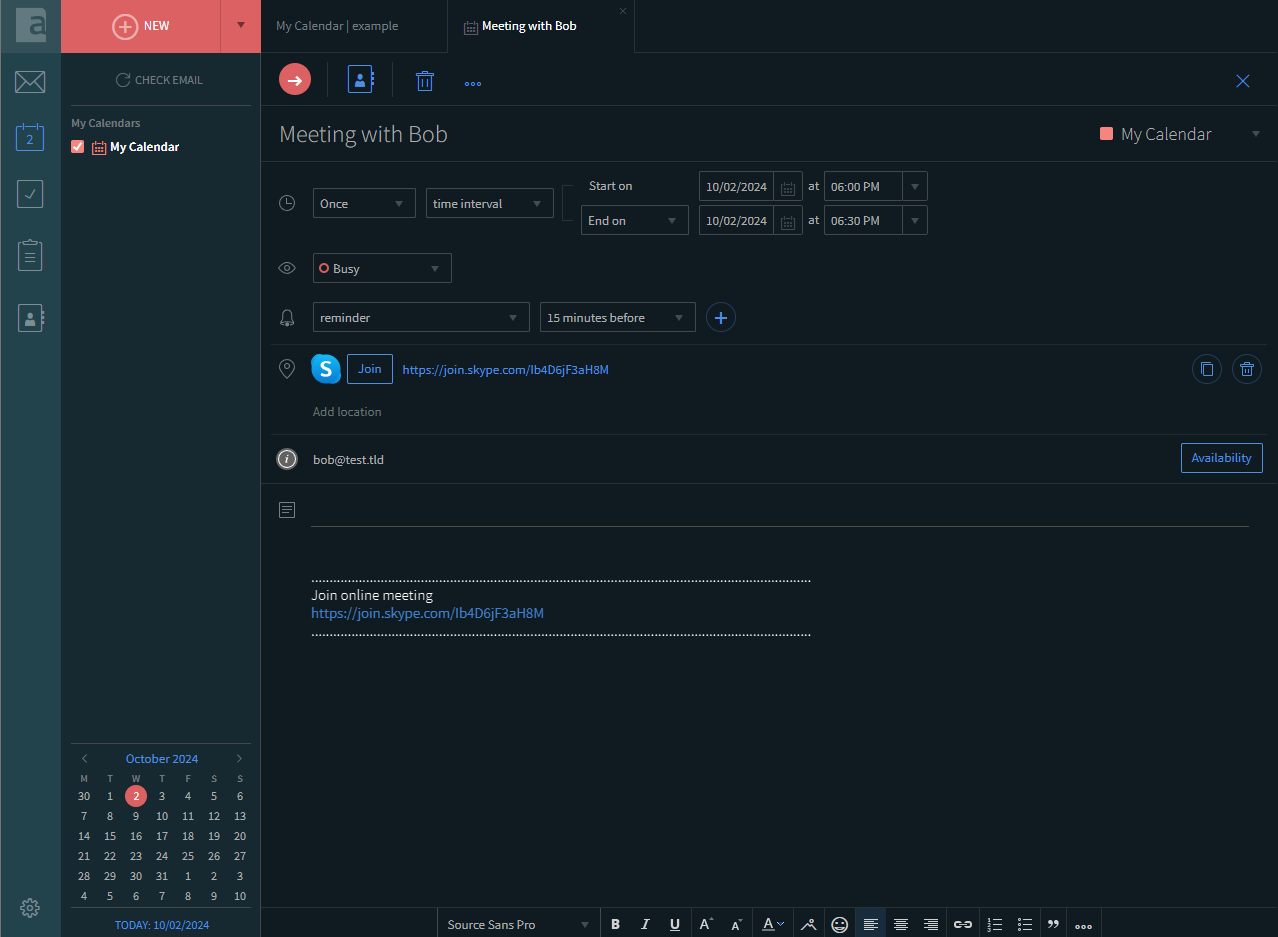Open the 15 minutes before dropdown
This screenshot has width=1278, height=937.
pyautogui.click(x=617, y=317)
